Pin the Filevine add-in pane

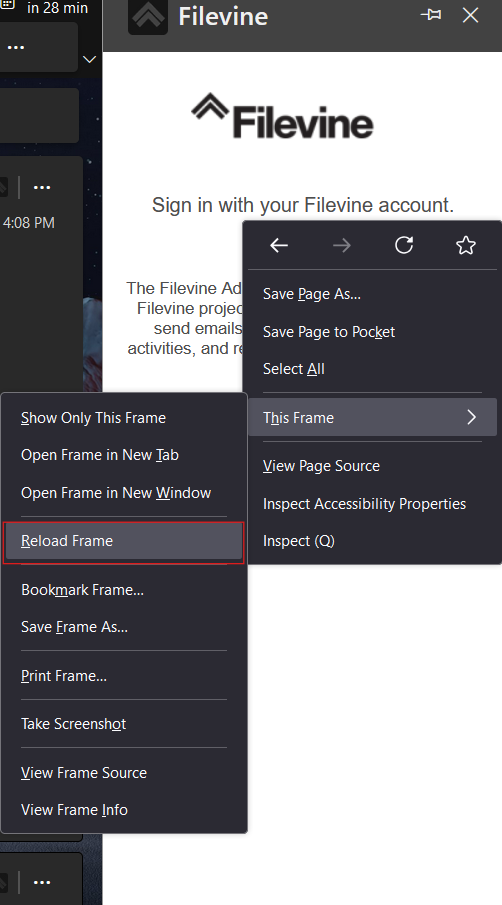[431, 15]
